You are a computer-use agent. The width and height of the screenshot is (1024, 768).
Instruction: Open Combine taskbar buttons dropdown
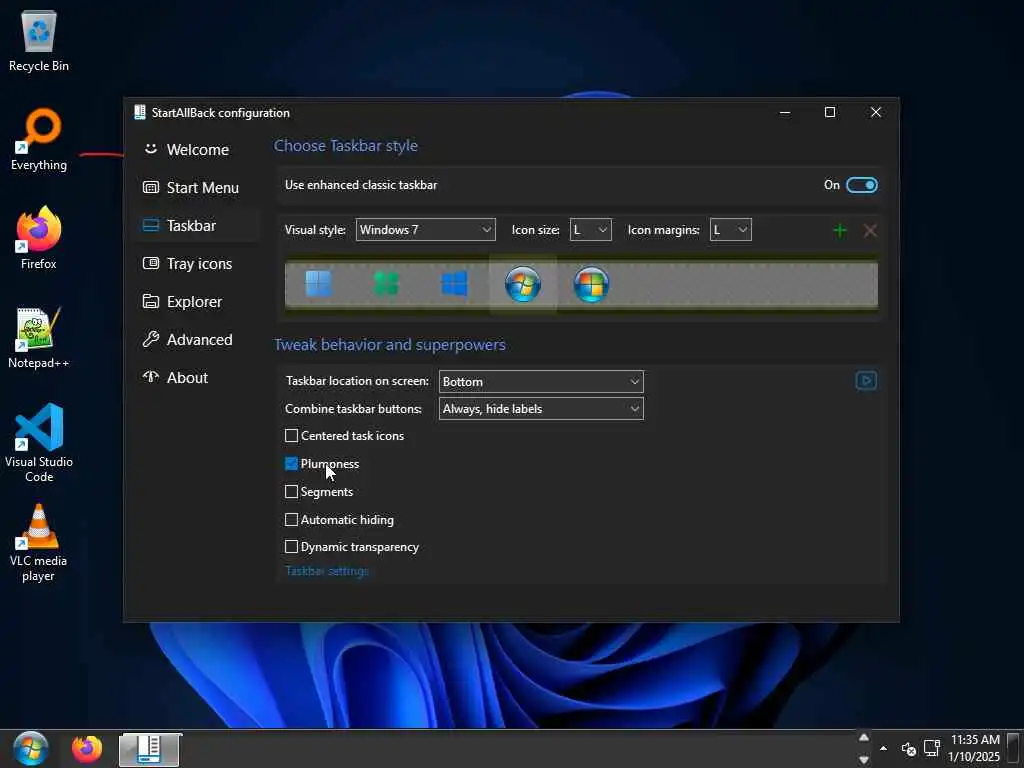click(541, 409)
